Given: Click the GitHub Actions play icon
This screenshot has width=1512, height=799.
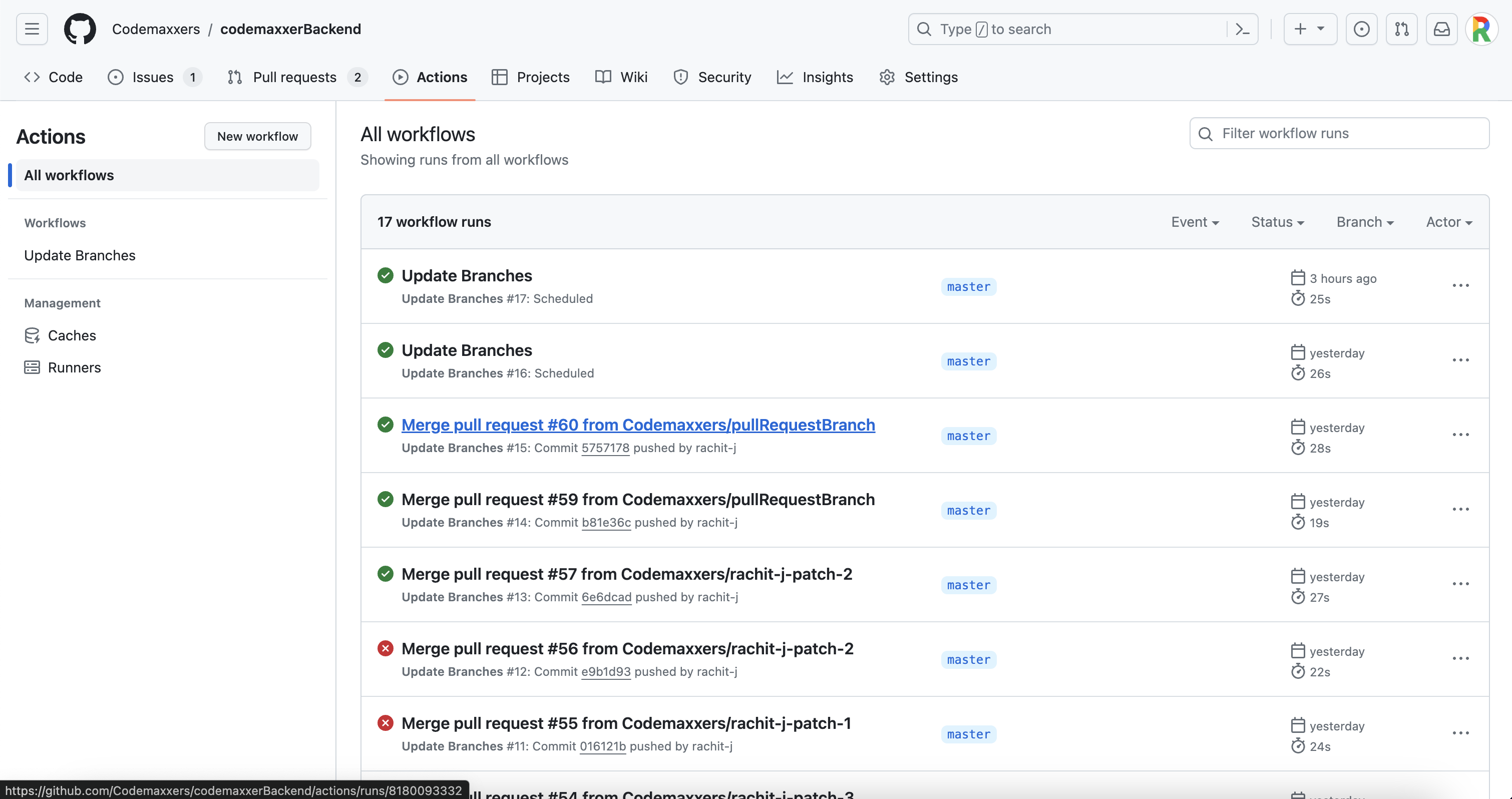Looking at the screenshot, I should pos(399,77).
